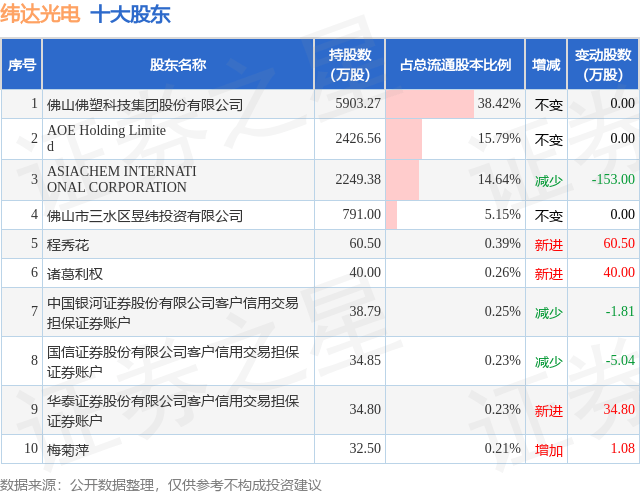Screen dimensions: 640x494
Task: Click the holding value 5903.27
Action: [x=358, y=103]
